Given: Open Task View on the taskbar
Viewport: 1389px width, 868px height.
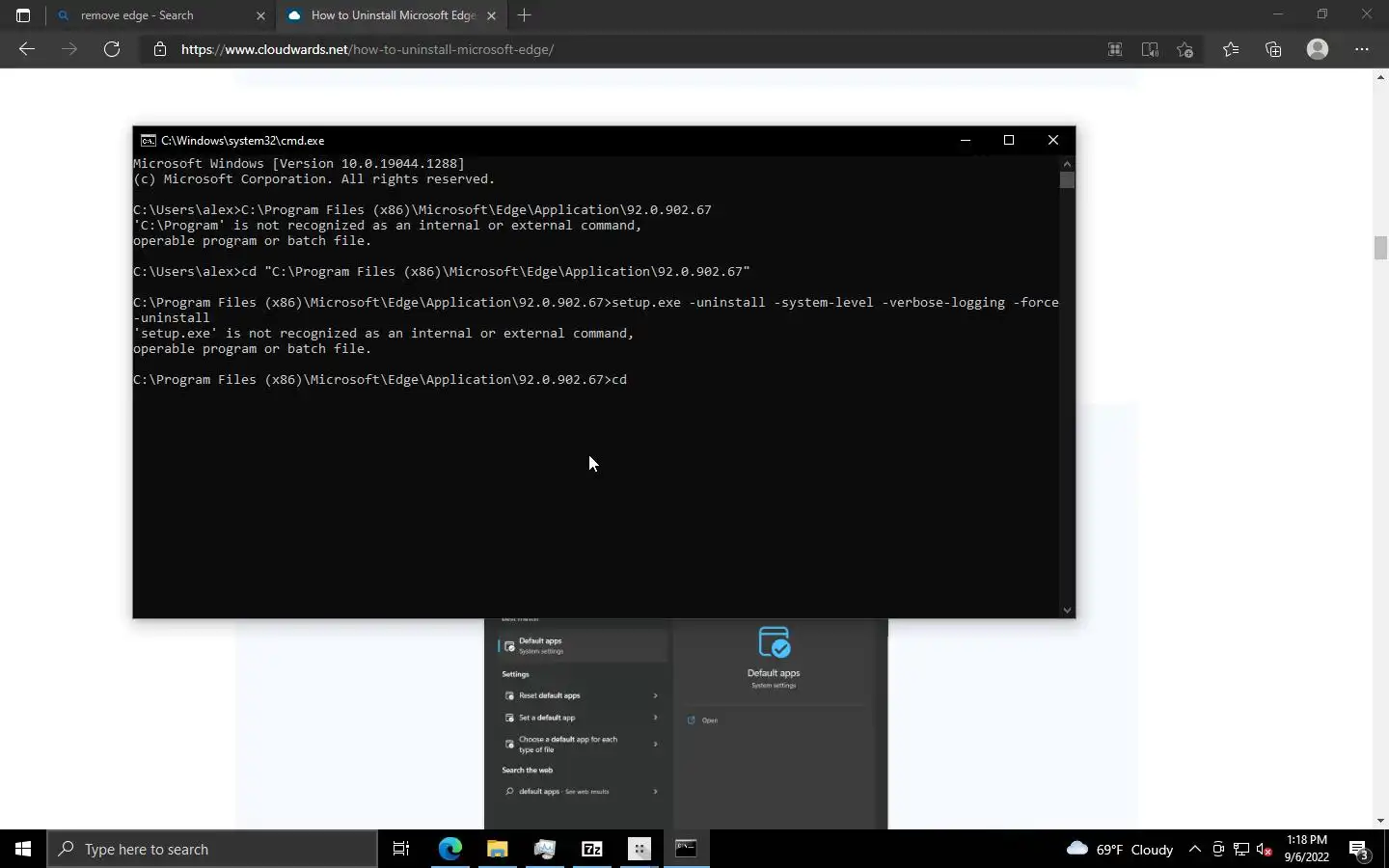Looking at the screenshot, I should point(401,849).
